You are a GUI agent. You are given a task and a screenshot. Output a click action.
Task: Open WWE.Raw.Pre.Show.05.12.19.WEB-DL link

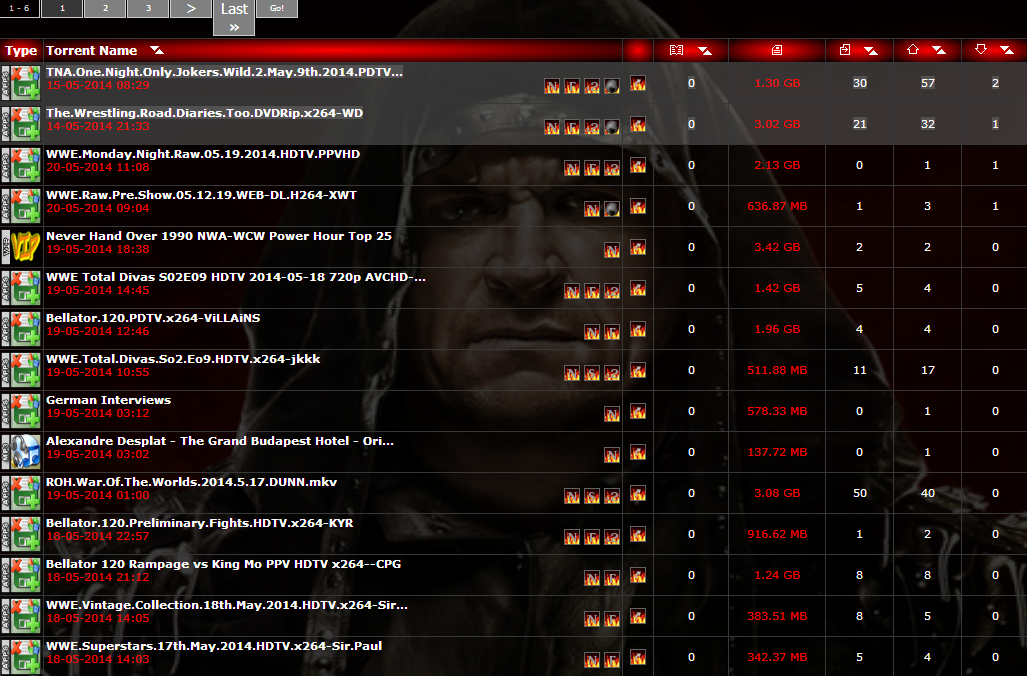pyautogui.click(x=201, y=195)
